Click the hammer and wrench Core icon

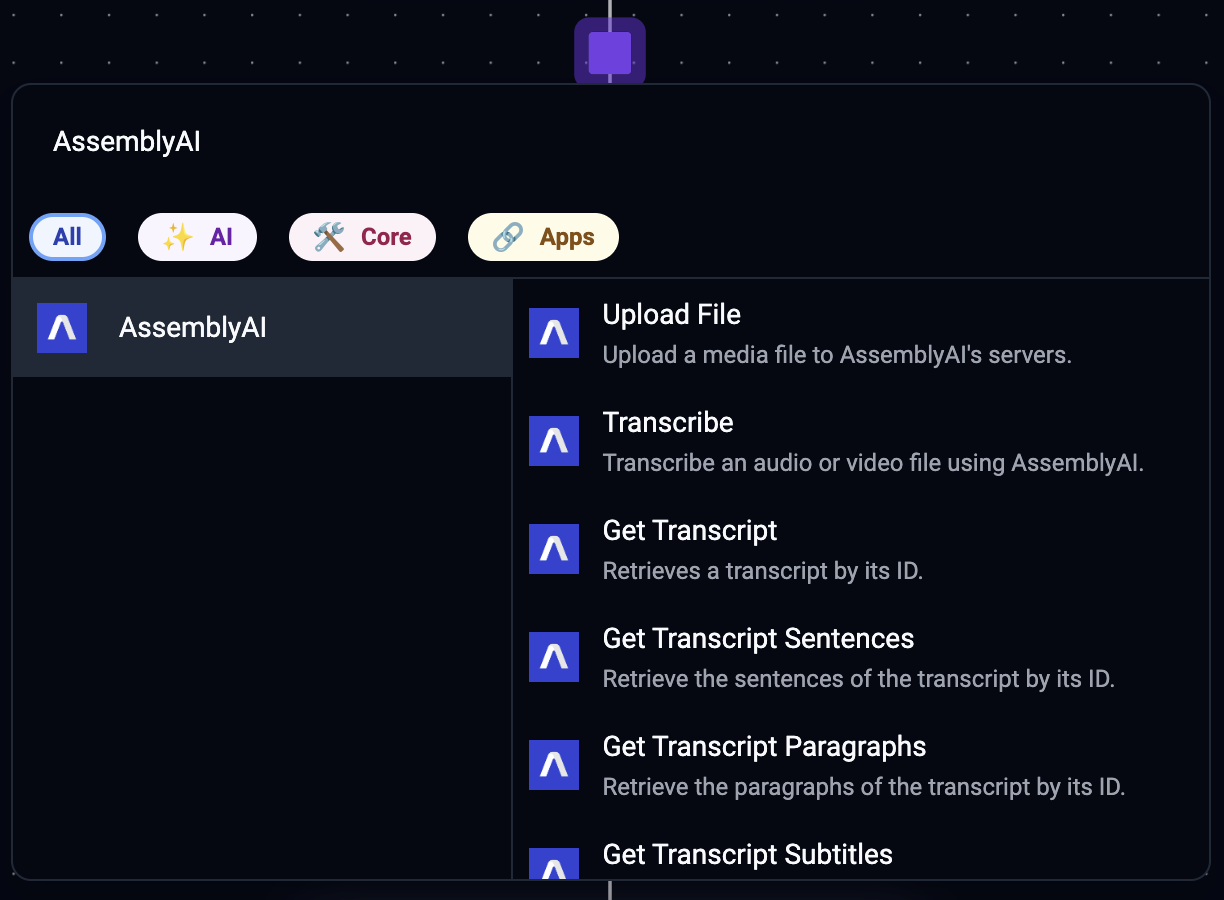point(329,237)
